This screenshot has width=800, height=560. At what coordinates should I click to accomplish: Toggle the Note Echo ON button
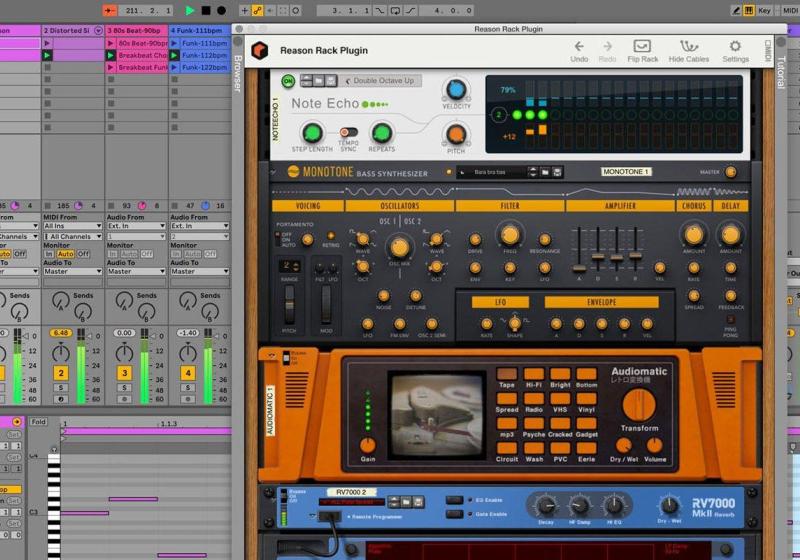click(288, 81)
